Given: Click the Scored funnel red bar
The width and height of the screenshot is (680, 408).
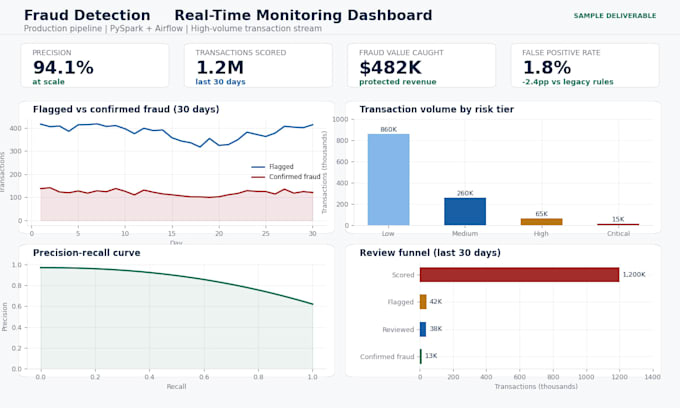Looking at the screenshot, I should click(520, 275).
